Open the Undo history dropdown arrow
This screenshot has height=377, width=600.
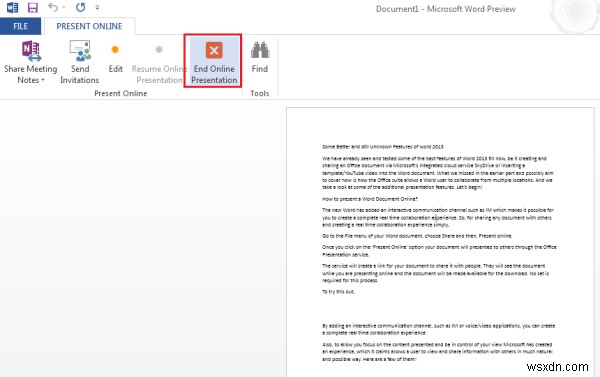pos(64,7)
